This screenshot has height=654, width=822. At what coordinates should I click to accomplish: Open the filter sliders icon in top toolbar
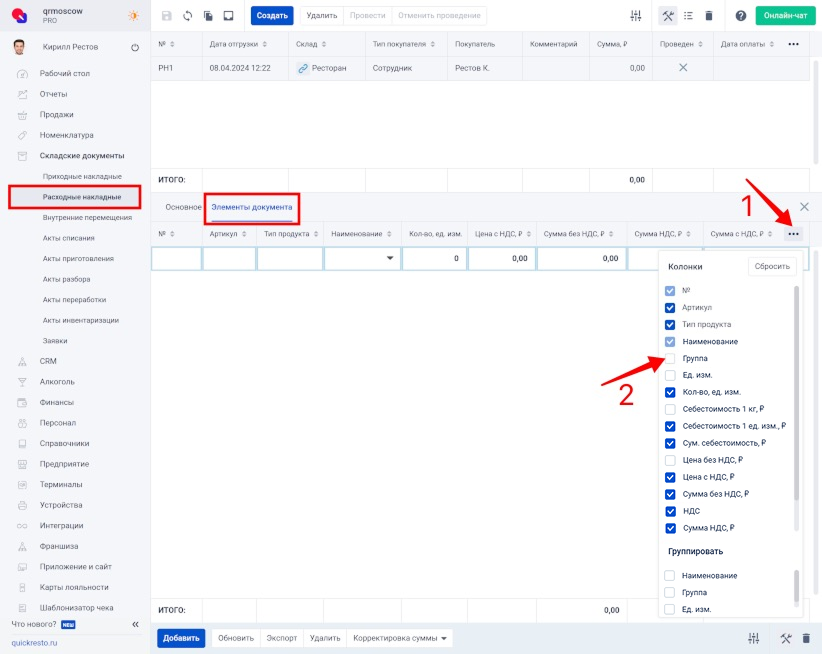point(636,16)
